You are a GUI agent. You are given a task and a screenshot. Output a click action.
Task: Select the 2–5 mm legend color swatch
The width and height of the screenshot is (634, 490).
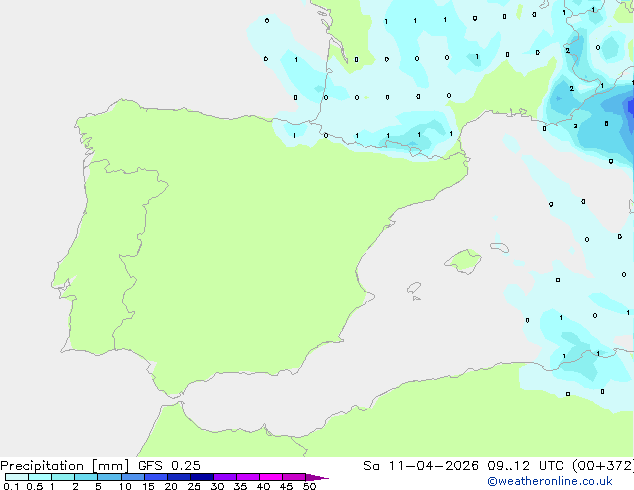[86, 477]
